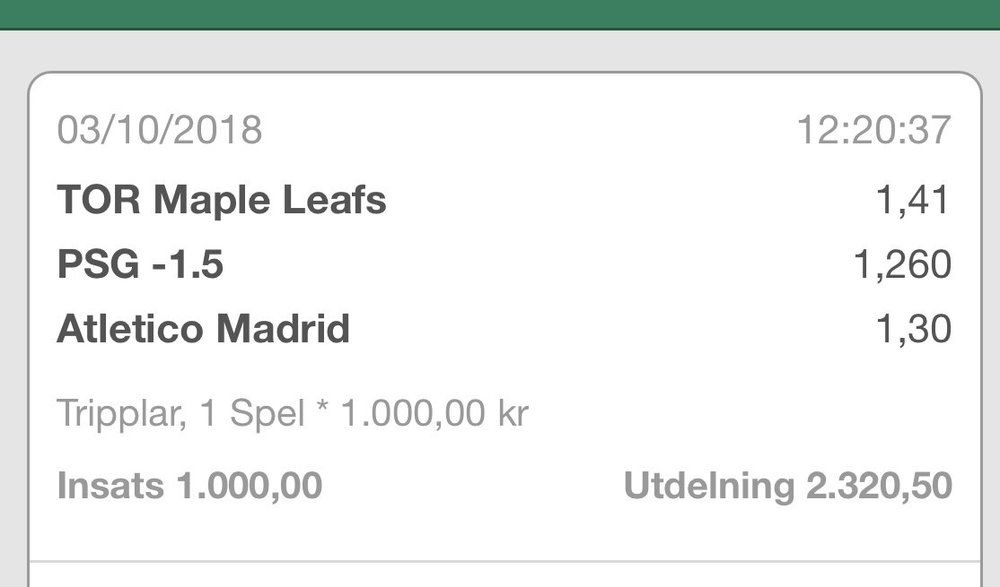
Task: Select the Atletico Madrid pick
Action: coord(203,329)
